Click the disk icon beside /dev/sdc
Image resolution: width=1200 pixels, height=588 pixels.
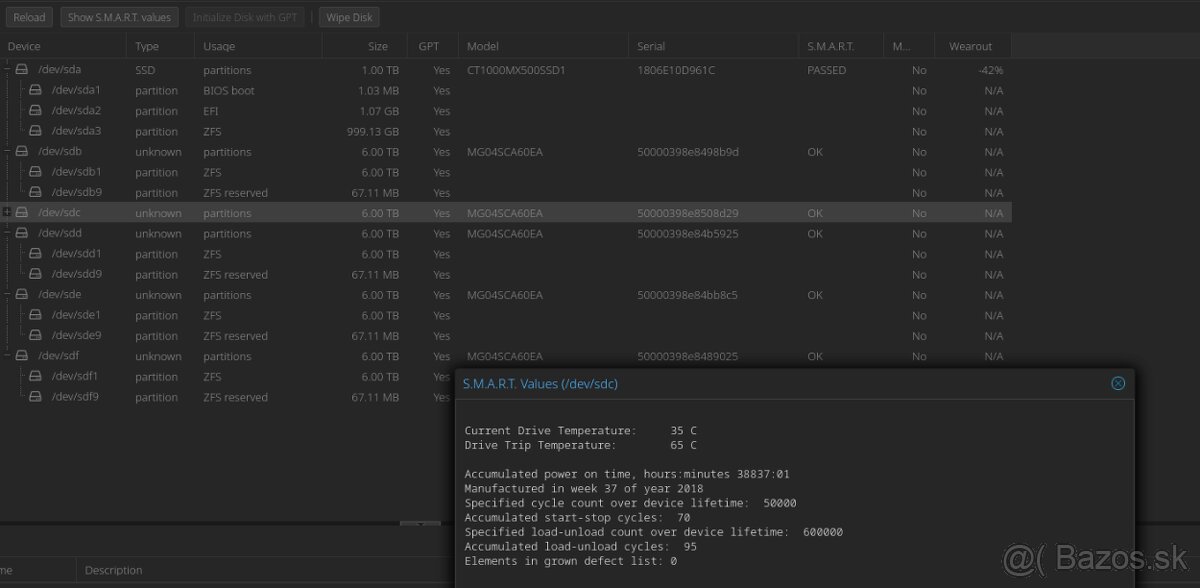[x=22, y=213]
